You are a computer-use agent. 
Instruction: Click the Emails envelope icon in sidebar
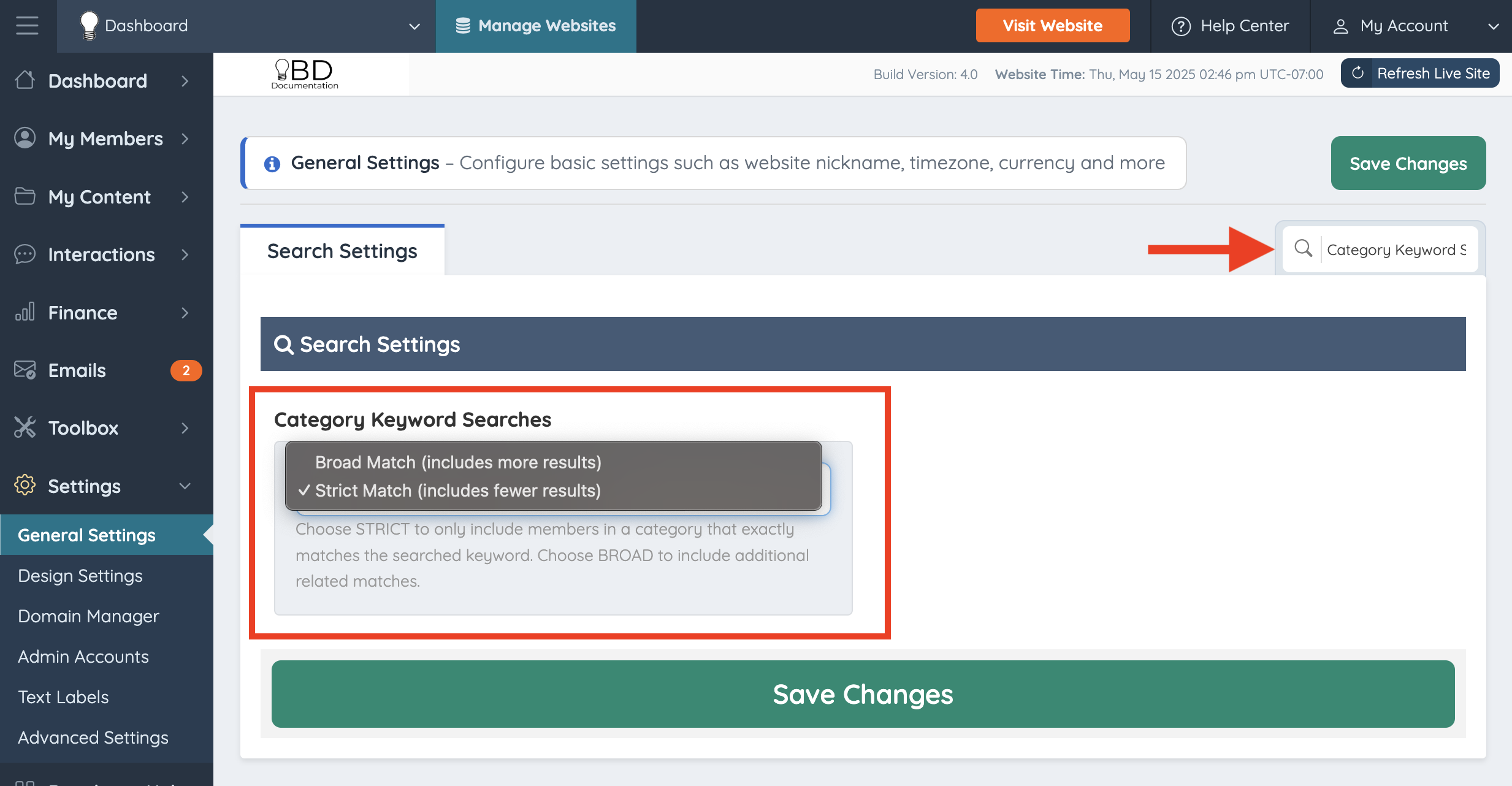coord(25,370)
